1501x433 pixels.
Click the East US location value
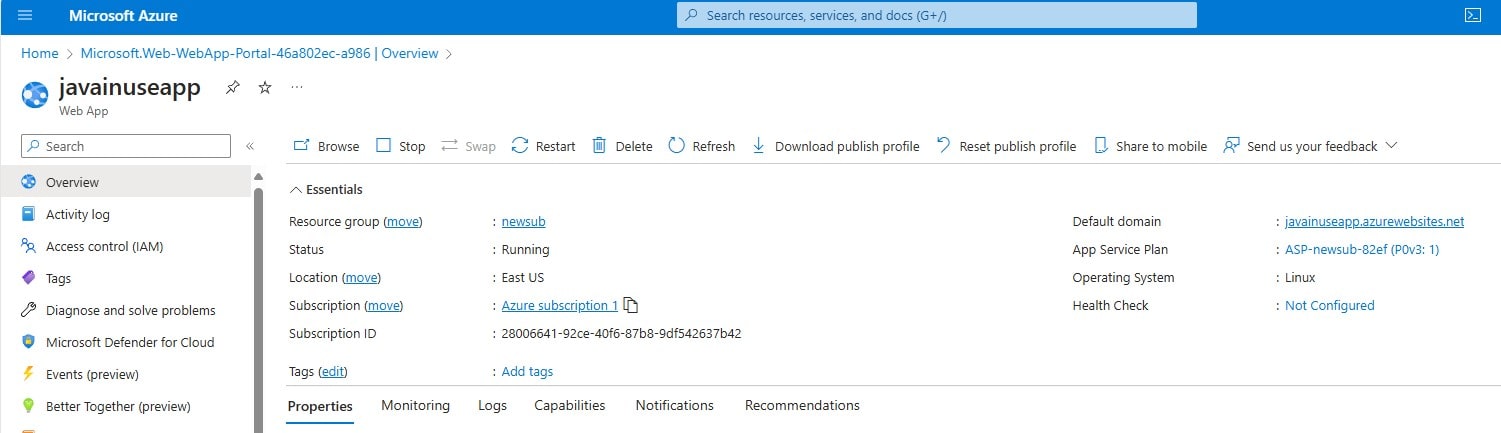click(522, 278)
